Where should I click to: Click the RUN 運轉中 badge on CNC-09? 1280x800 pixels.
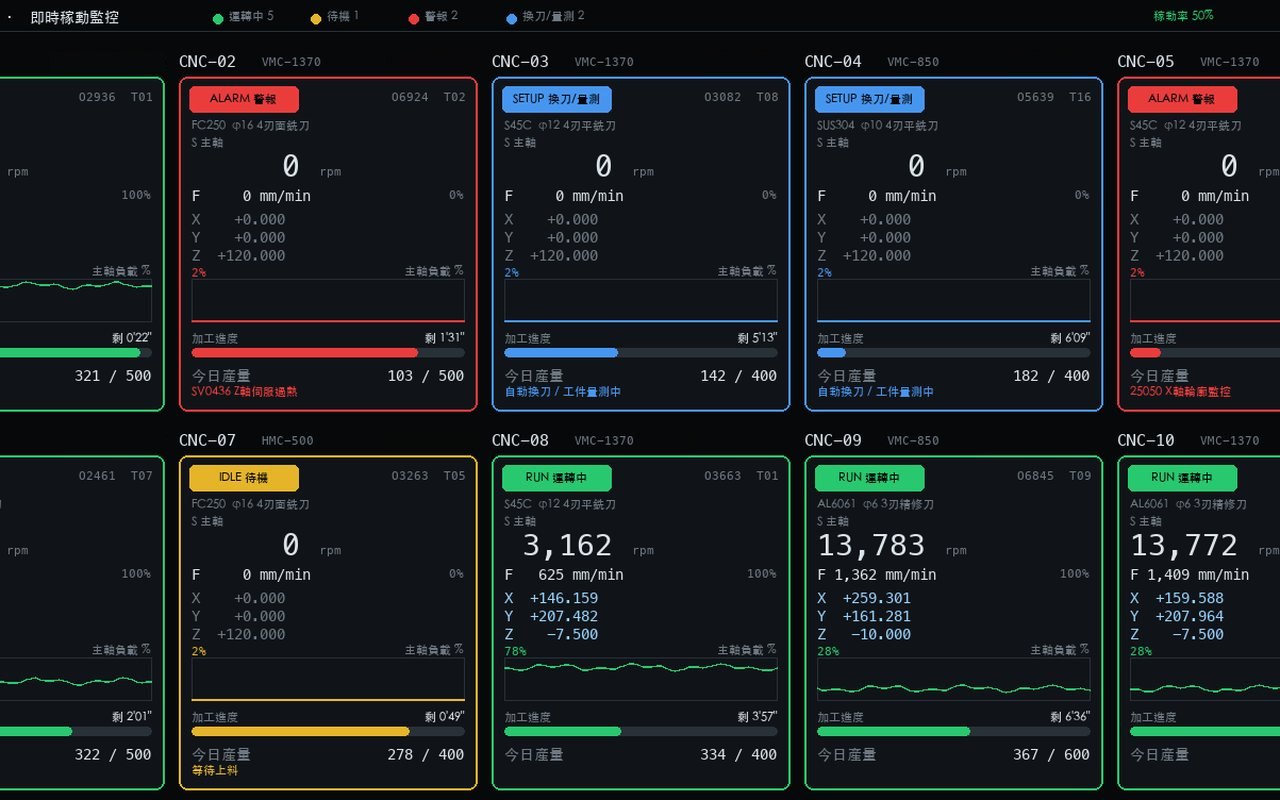pos(869,478)
